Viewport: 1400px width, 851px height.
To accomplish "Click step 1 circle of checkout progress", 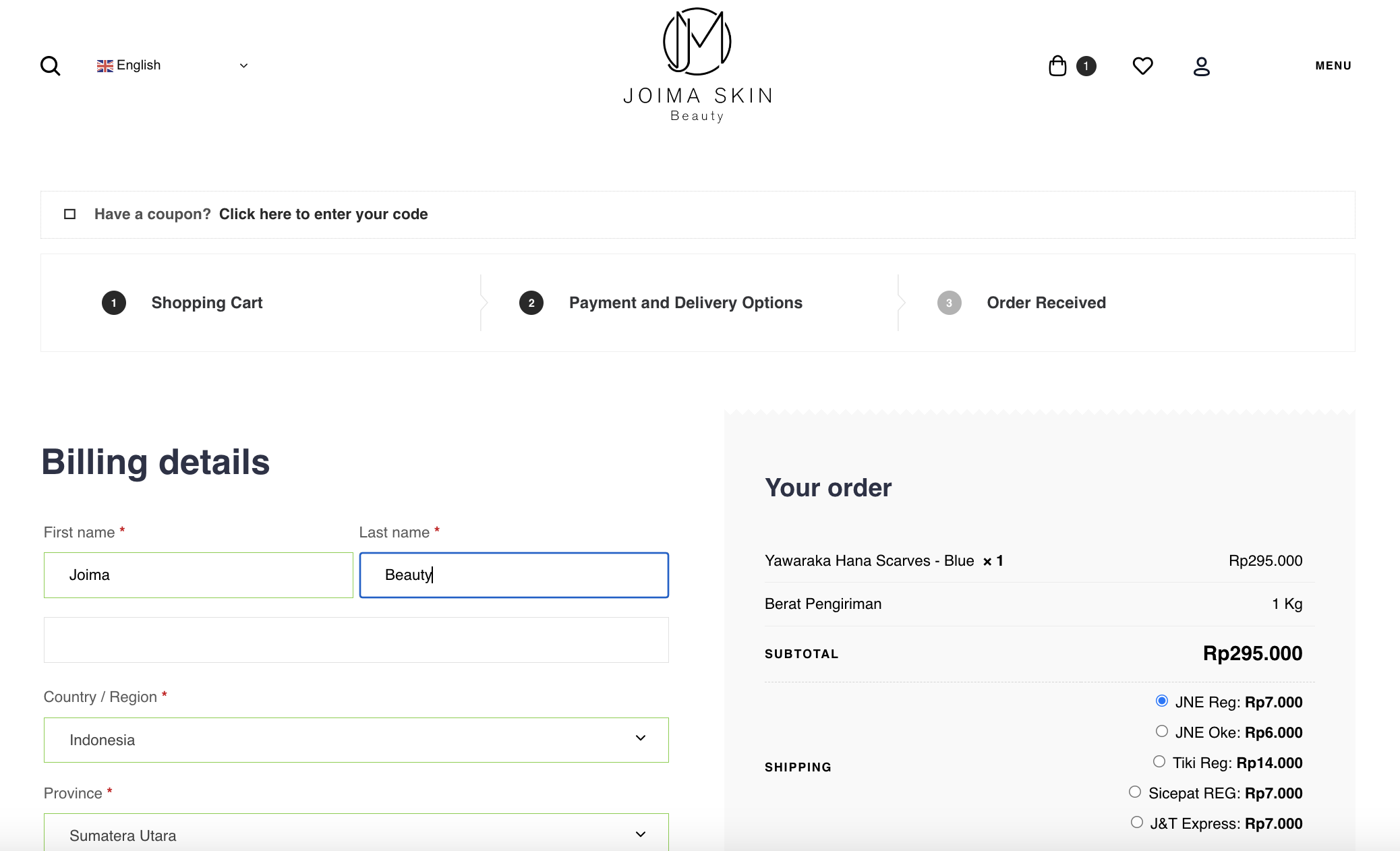I will point(114,303).
